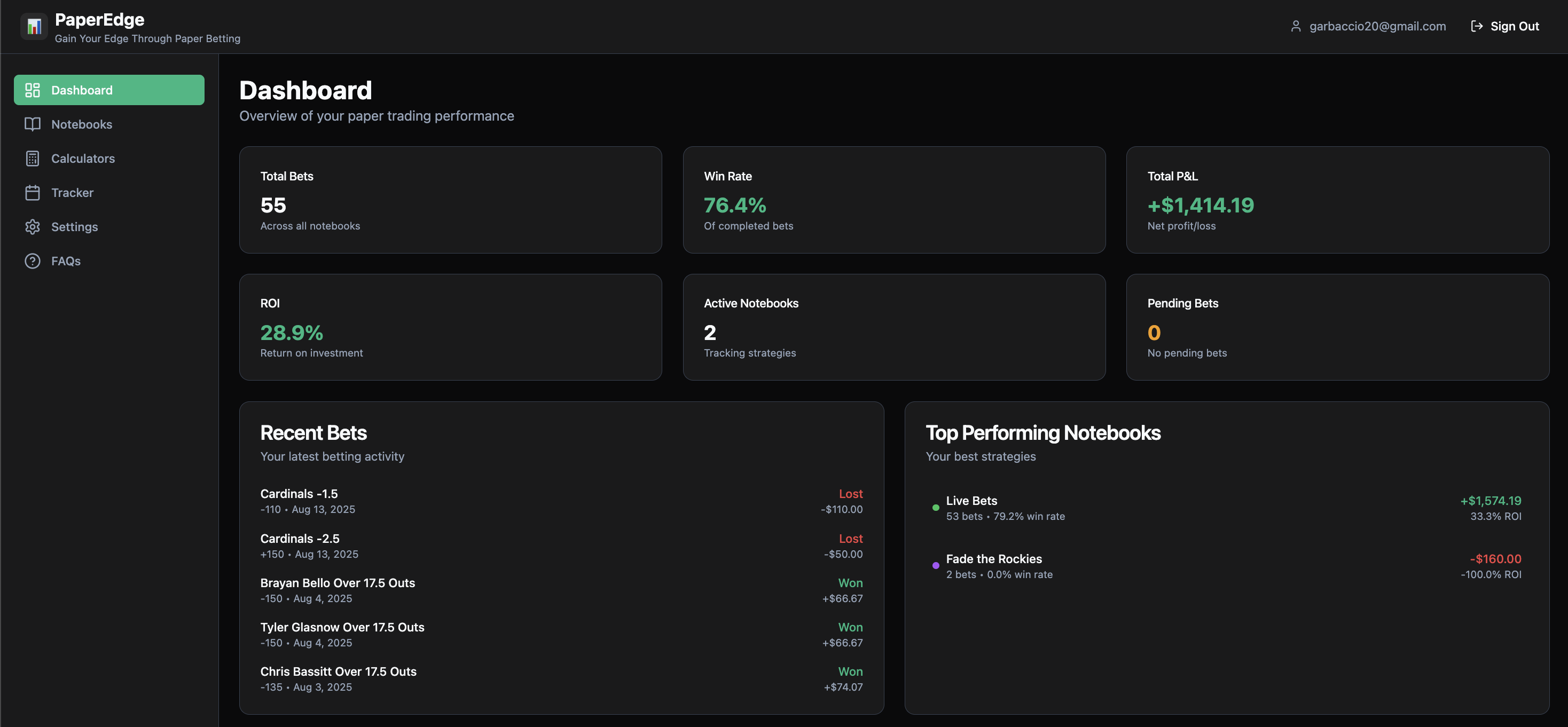This screenshot has width=1568, height=727.
Task: Select the Cardinals -1.5 recent bet
Action: tap(299, 493)
